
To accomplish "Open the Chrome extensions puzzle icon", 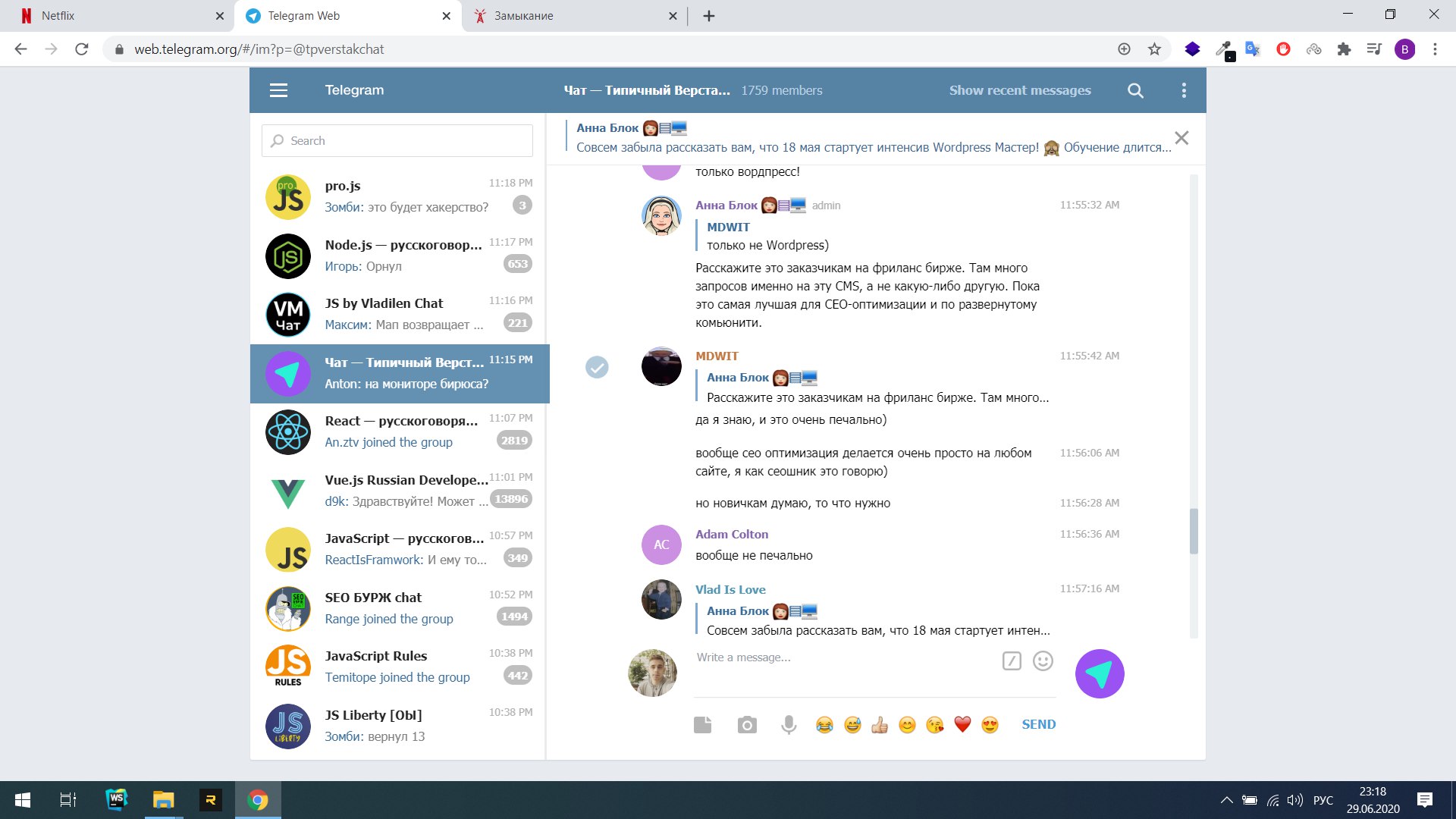I will coord(1344,49).
